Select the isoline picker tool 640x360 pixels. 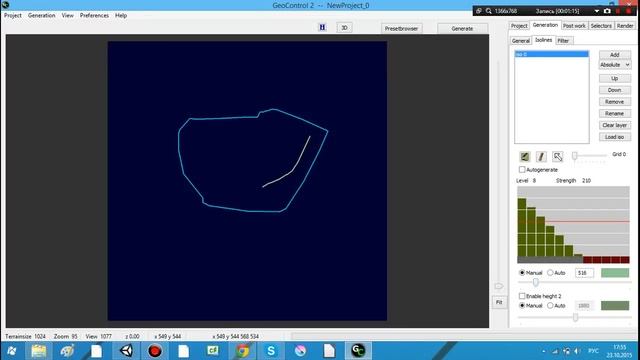click(x=558, y=156)
